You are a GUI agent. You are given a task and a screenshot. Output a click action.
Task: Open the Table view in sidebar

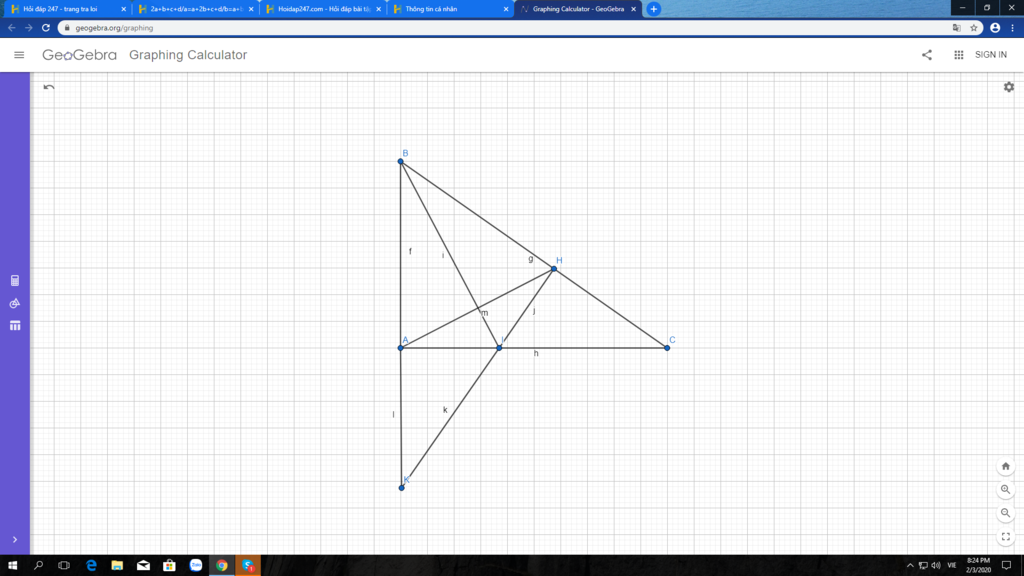[x=15, y=325]
